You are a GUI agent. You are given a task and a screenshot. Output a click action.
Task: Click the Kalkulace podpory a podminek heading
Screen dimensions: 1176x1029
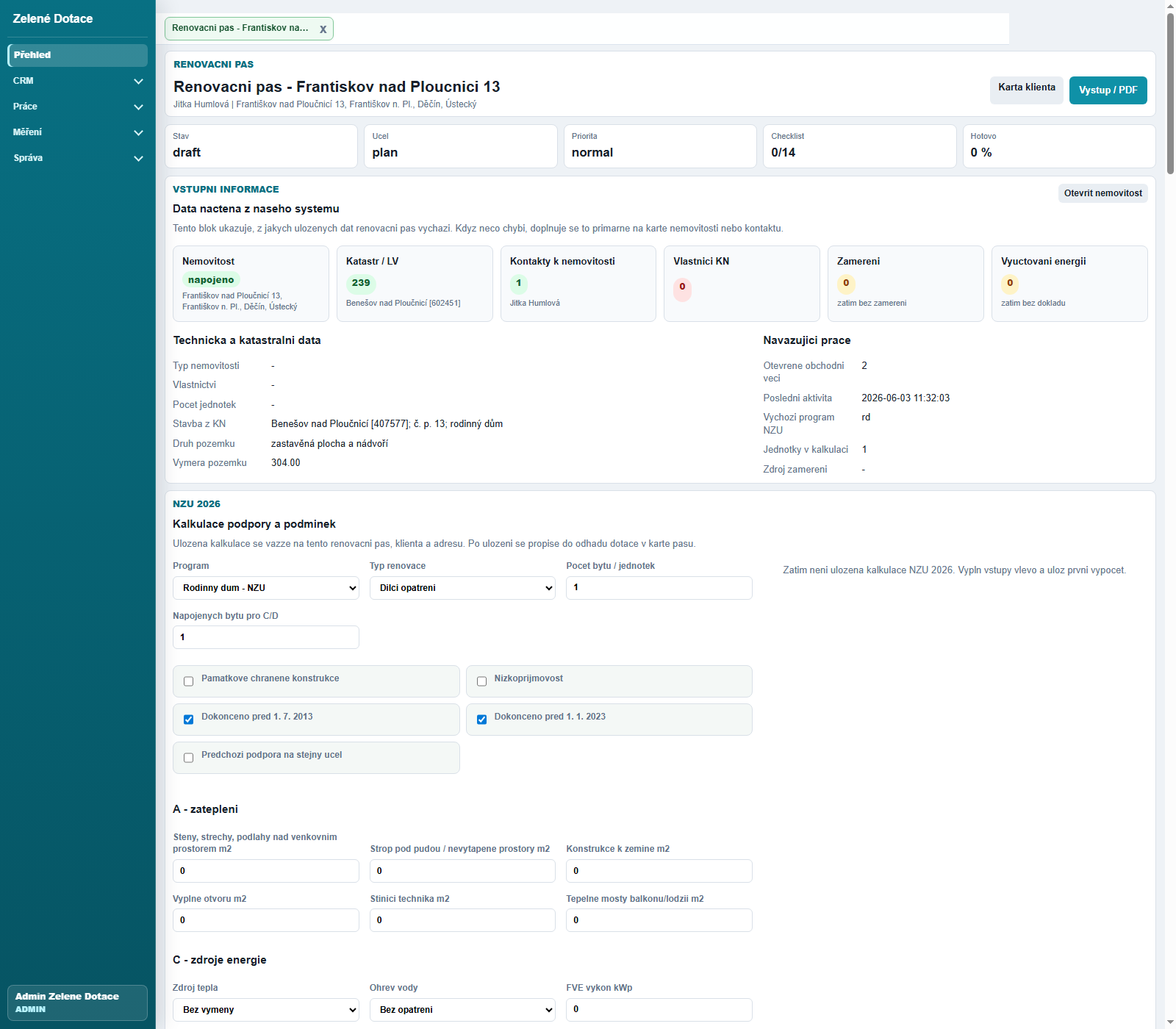(254, 524)
